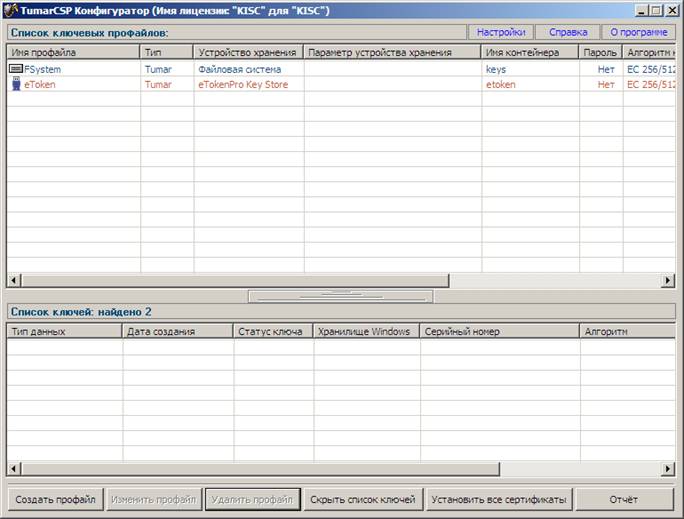The height and width of the screenshot is (519, 684).
Task: Click Установить все сертификаты button
Action: point(498,499)
